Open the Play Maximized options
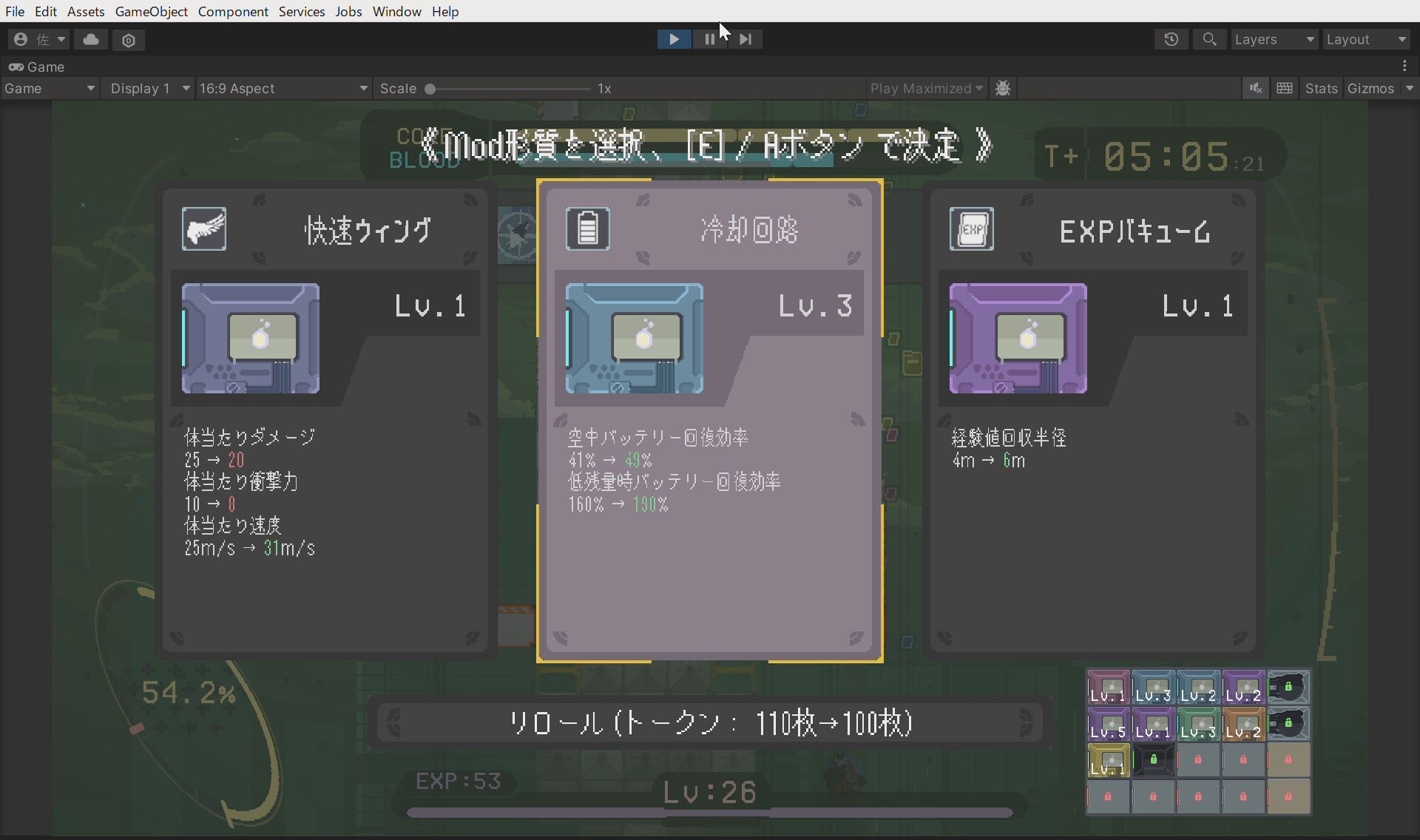This screenshot has width=1420, height=840. [x=926, y=88]
